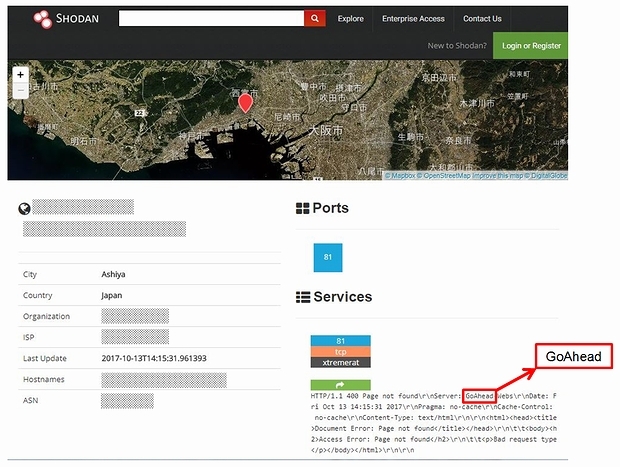Click in the Shodan search field
Viewport: 620px width, 467px height.
tap(210, 18)
